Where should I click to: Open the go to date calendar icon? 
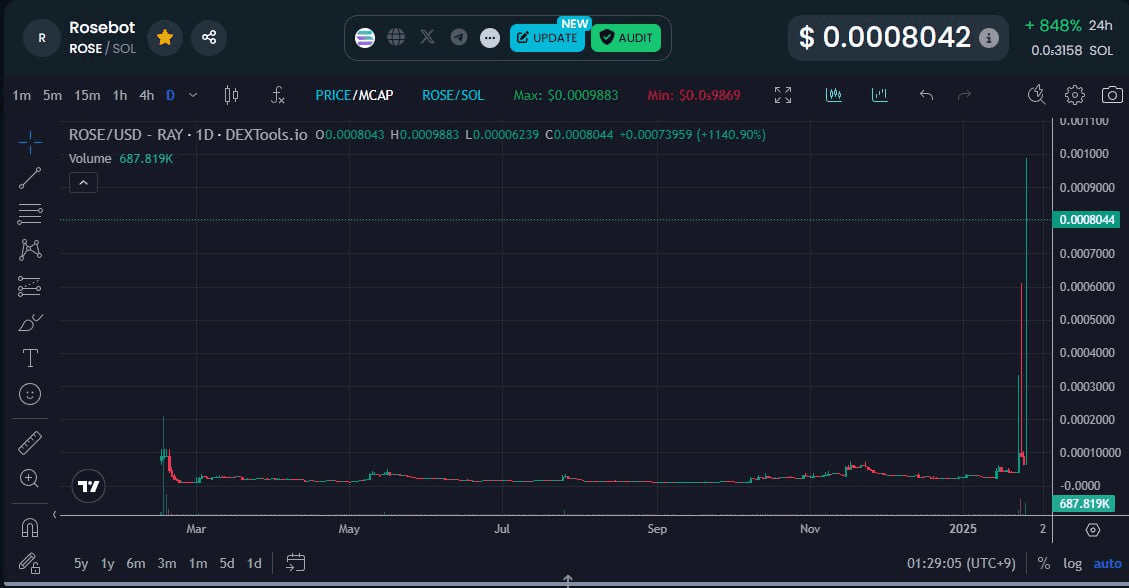click(x=295, y=563)
